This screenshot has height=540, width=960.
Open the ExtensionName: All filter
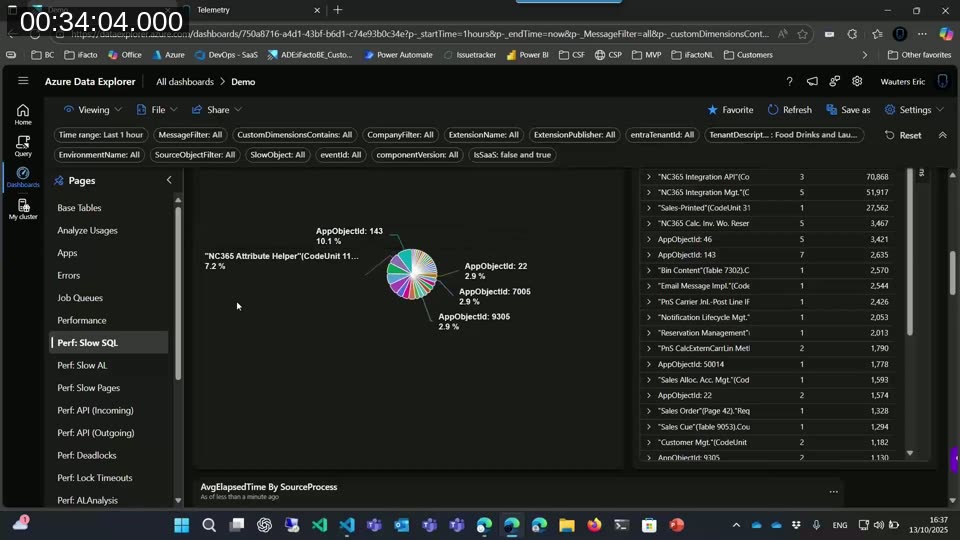click(483, 135)
